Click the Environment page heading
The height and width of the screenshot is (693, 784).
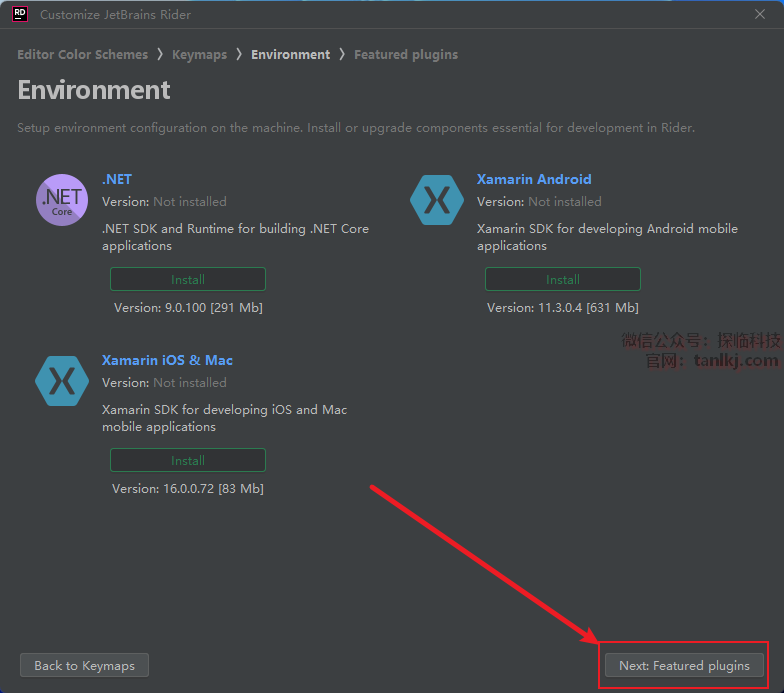[x=94, y=90]
